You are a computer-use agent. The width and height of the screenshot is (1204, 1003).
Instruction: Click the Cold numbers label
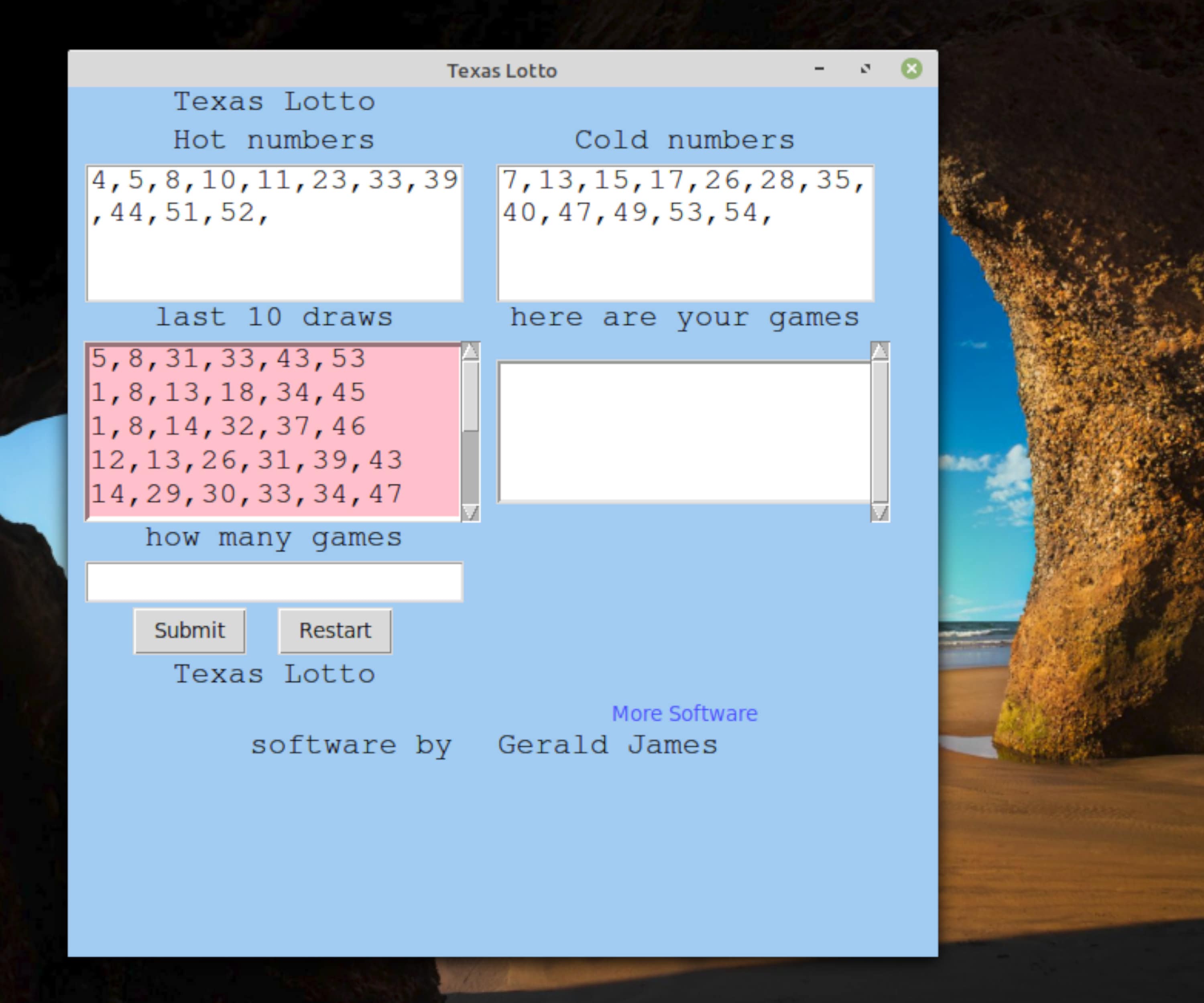pos(685,140)
